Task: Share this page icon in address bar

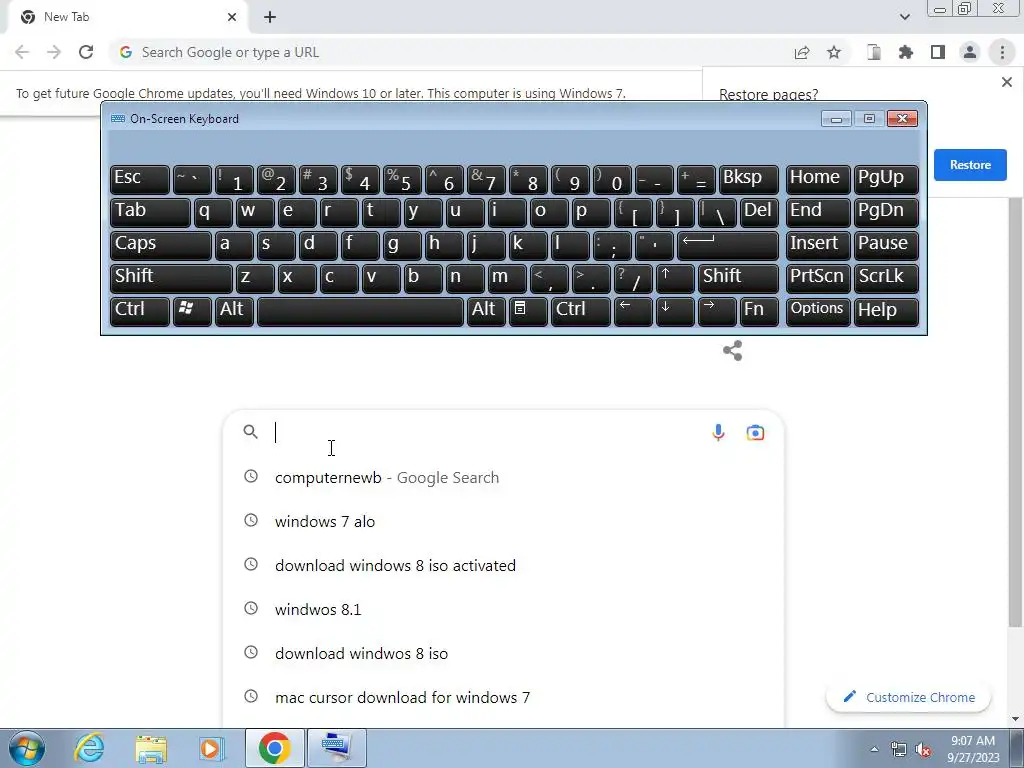Action: pyautogui.click(x=802, y=52)
